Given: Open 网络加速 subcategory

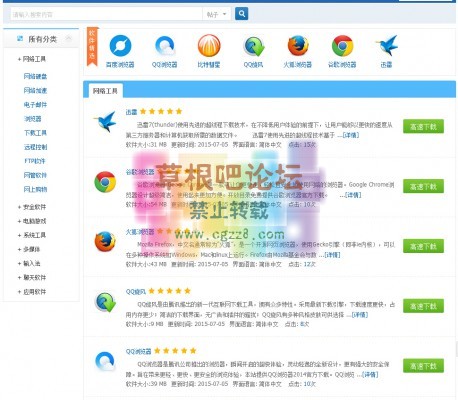Looking at the screenshot, I should (35, 90).
